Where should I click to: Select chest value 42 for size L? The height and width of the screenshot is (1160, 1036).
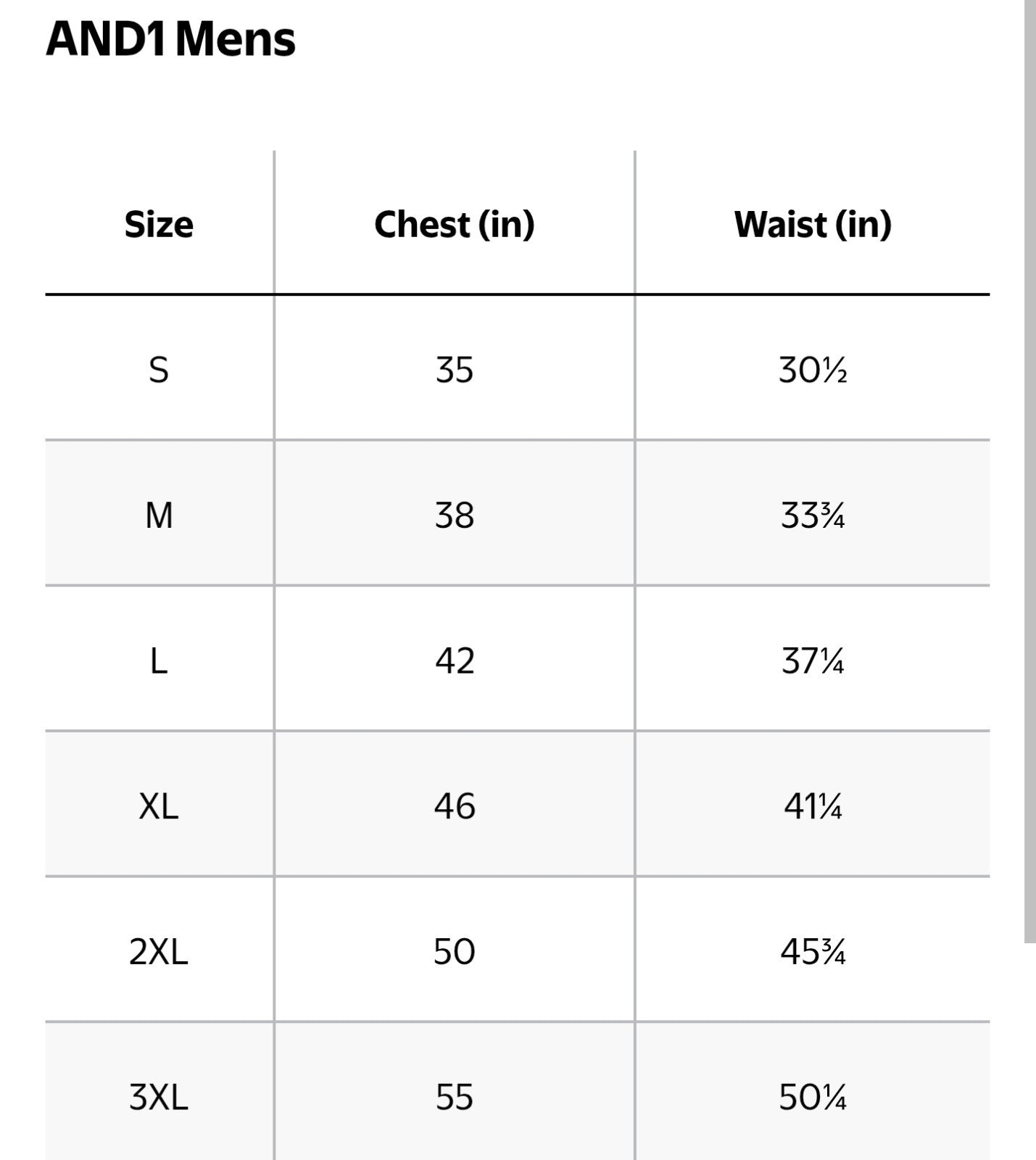pyautogui.click(x=455, y=661)
